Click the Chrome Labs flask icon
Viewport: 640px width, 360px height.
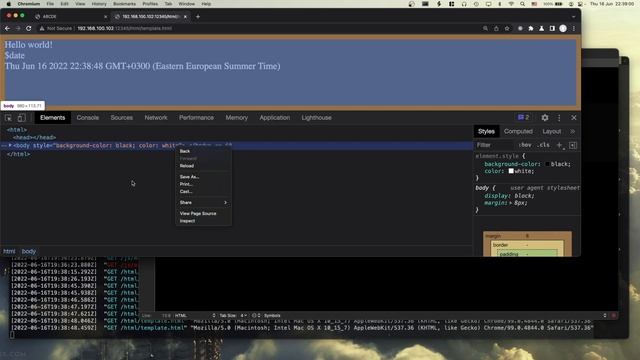coord(542,29)
